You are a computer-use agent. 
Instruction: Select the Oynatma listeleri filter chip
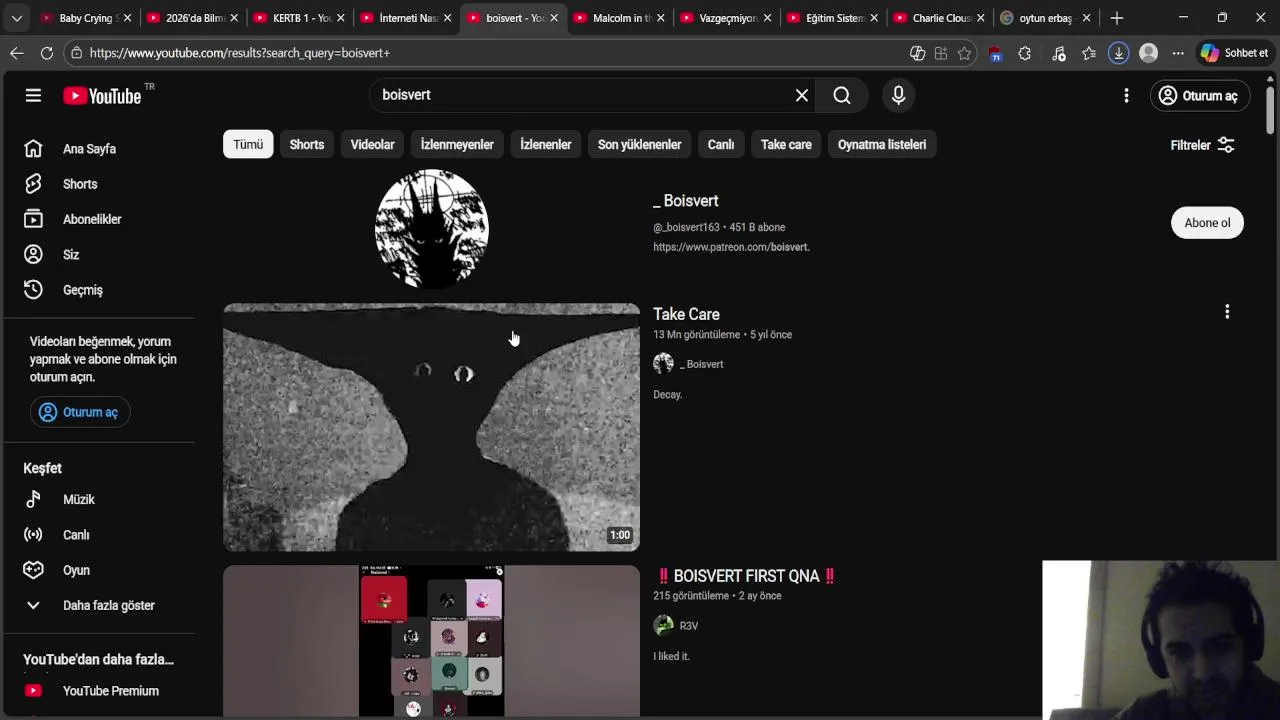[882, 144]
